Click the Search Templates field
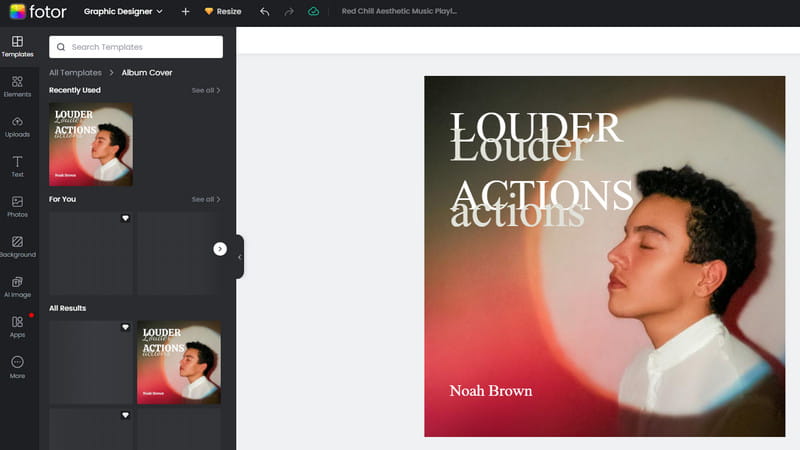Image resolution: width=800 pixels, height=450 pixels. 136,47
